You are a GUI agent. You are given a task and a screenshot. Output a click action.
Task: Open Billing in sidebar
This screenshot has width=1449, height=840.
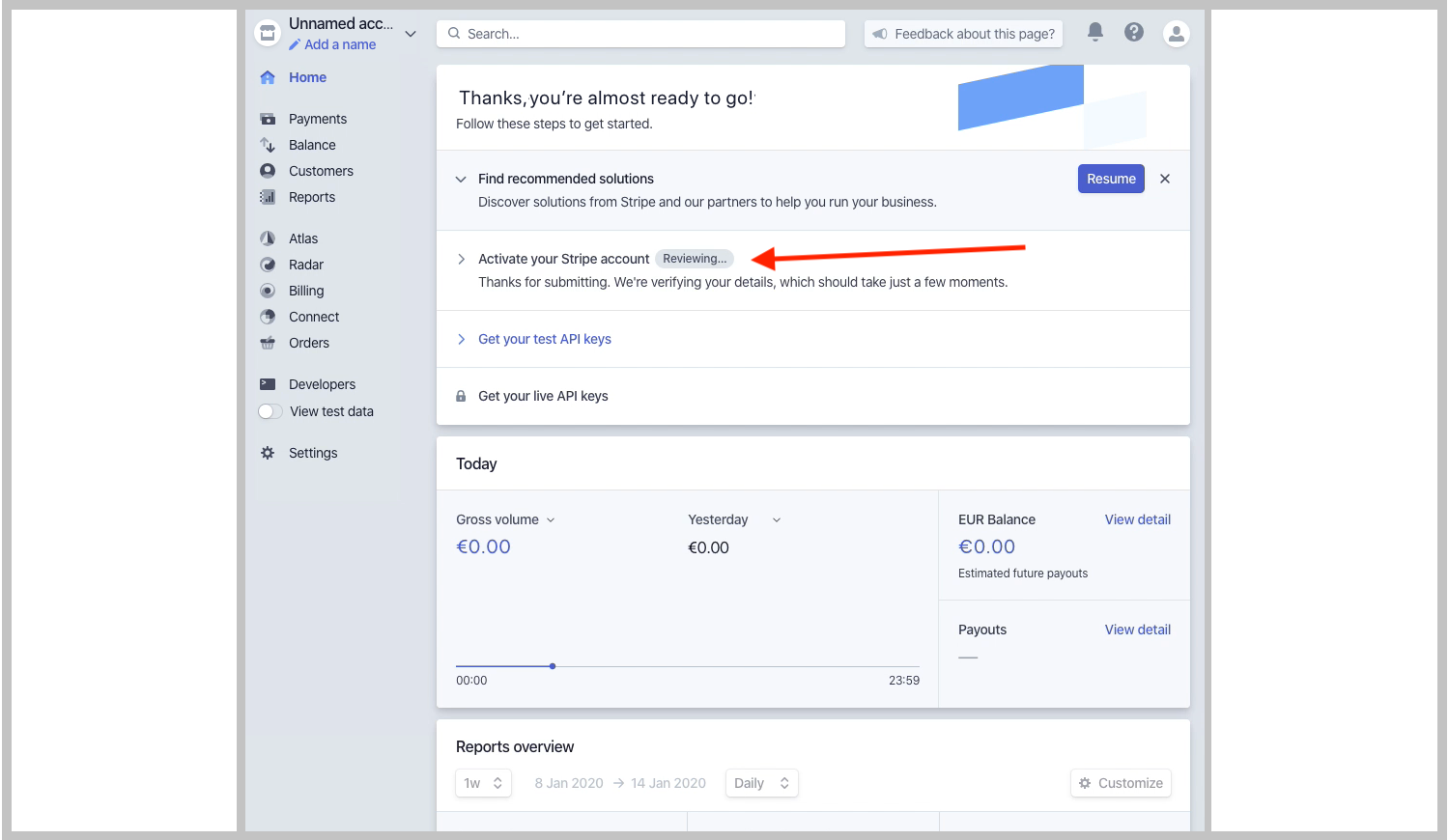[306, 291]
